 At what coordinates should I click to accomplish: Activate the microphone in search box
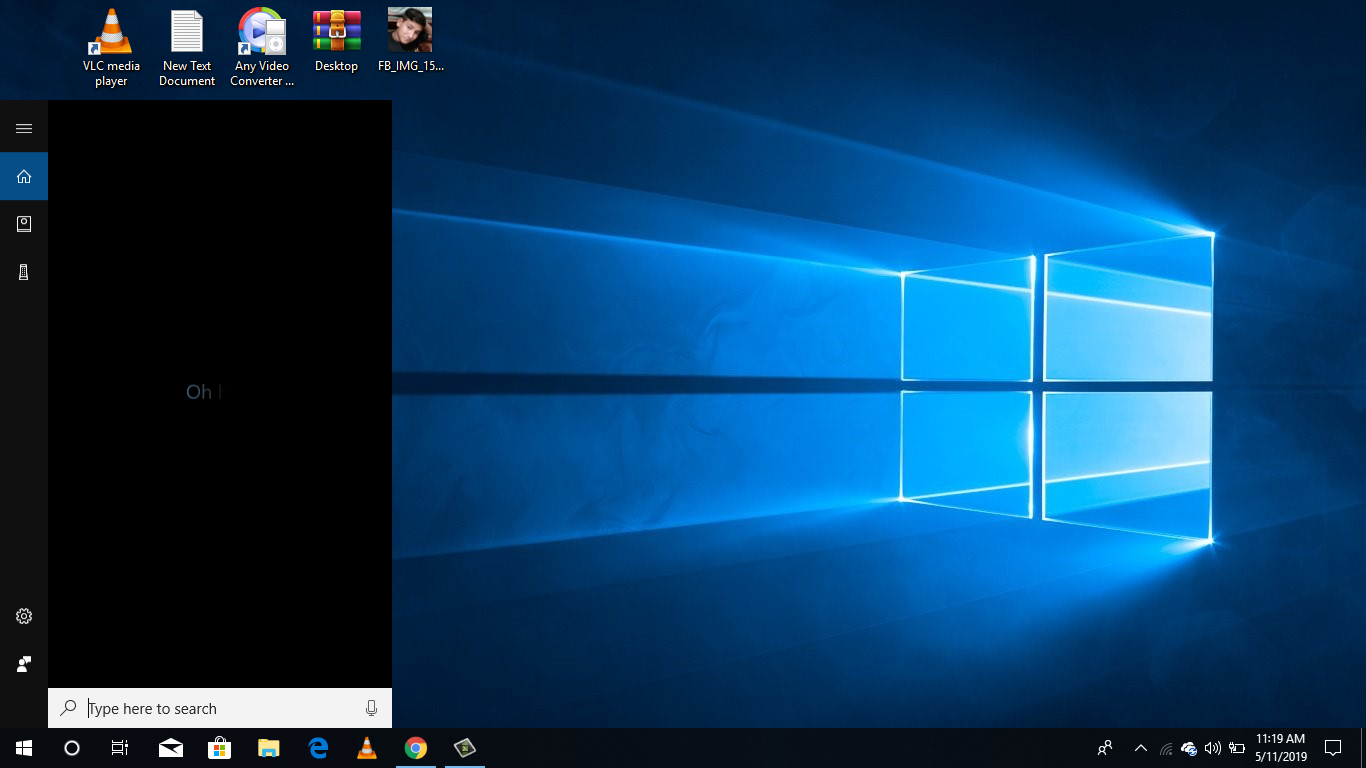point(371,708)
